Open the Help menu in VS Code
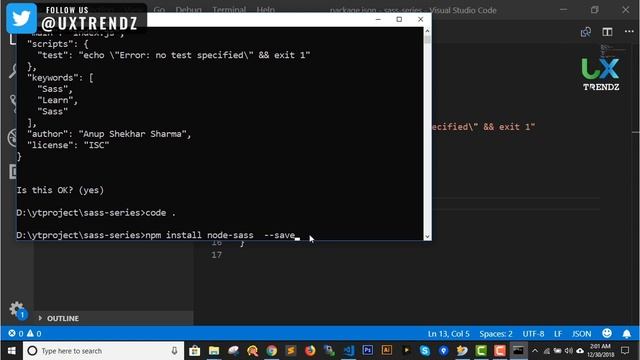The width and height of the screenshot is (640, 360). tap(265, 9)
